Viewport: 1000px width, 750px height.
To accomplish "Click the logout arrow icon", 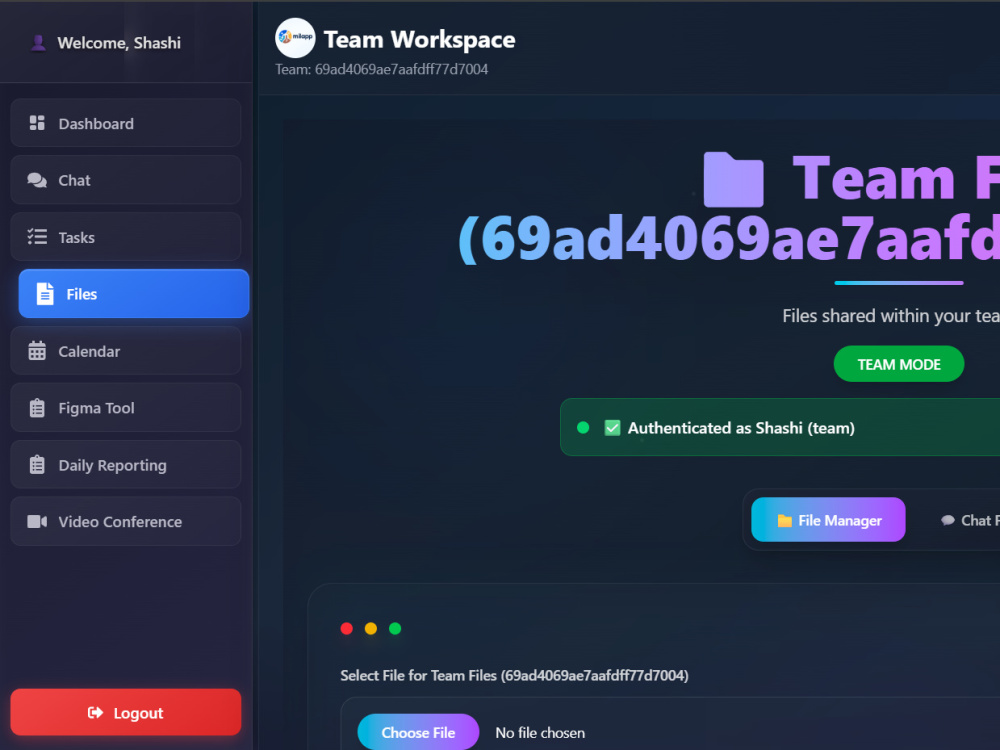I will click(95, 712).
